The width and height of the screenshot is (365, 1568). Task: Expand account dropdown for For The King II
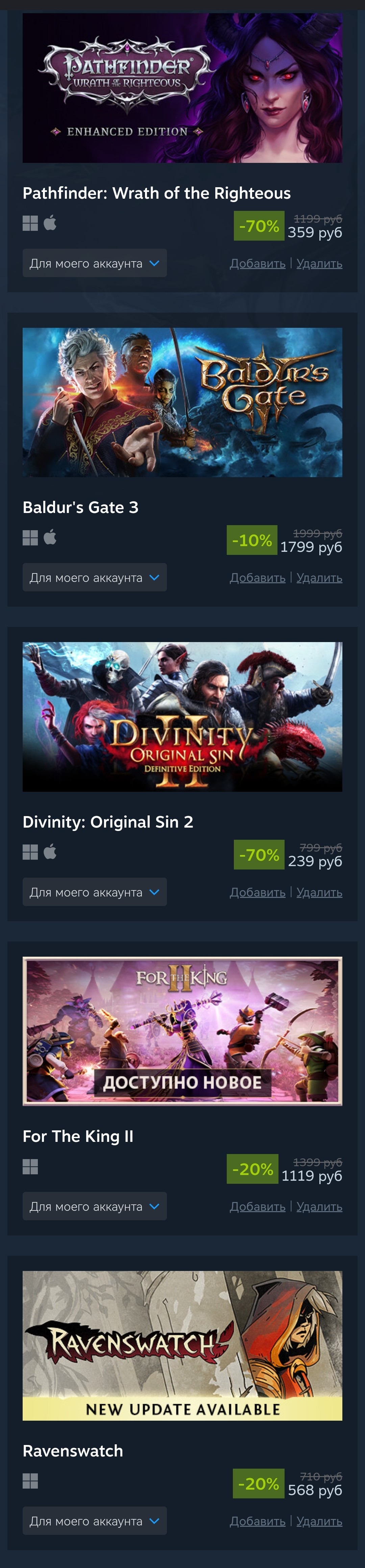pyautogui.click(x=95, y=1206)
